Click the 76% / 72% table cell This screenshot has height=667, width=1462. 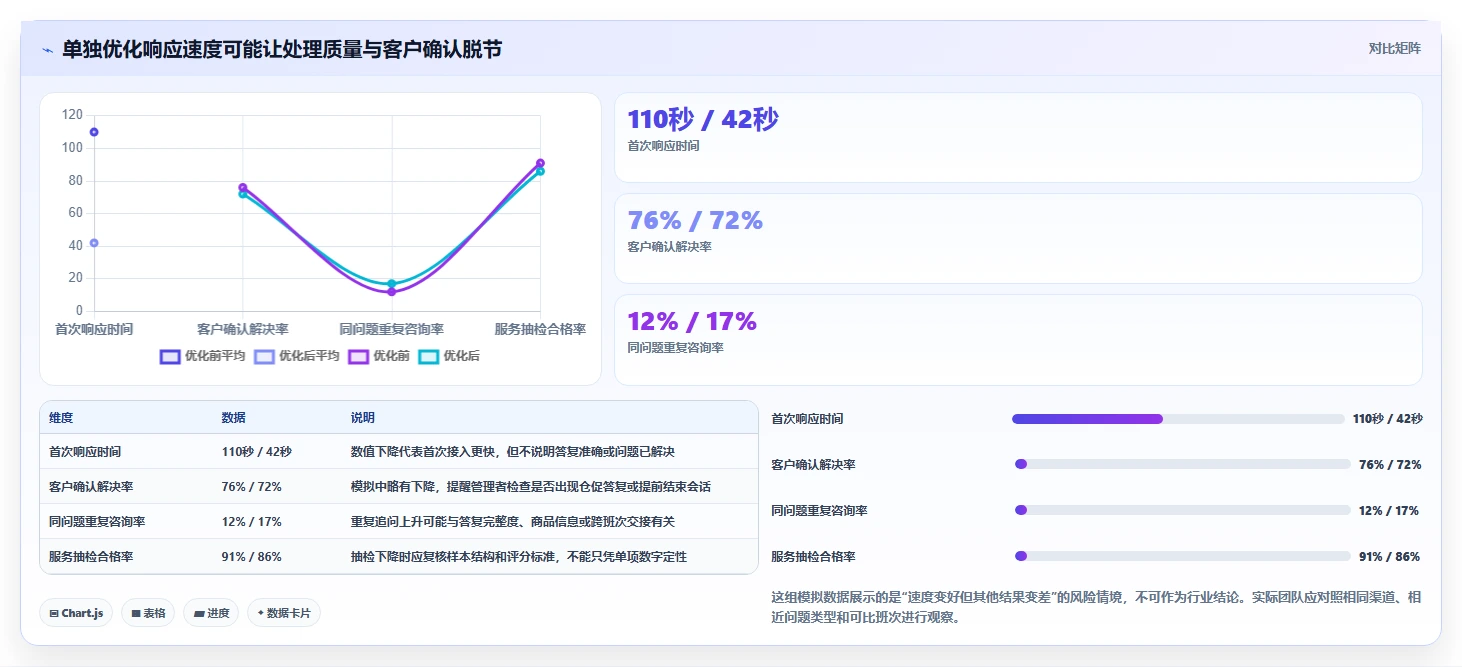tap(252, 487)
